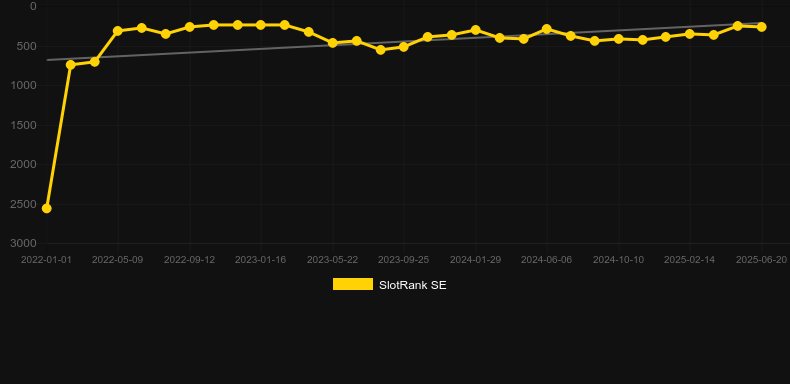Select the data point for 2022-05-09

(x=118, y=31)
